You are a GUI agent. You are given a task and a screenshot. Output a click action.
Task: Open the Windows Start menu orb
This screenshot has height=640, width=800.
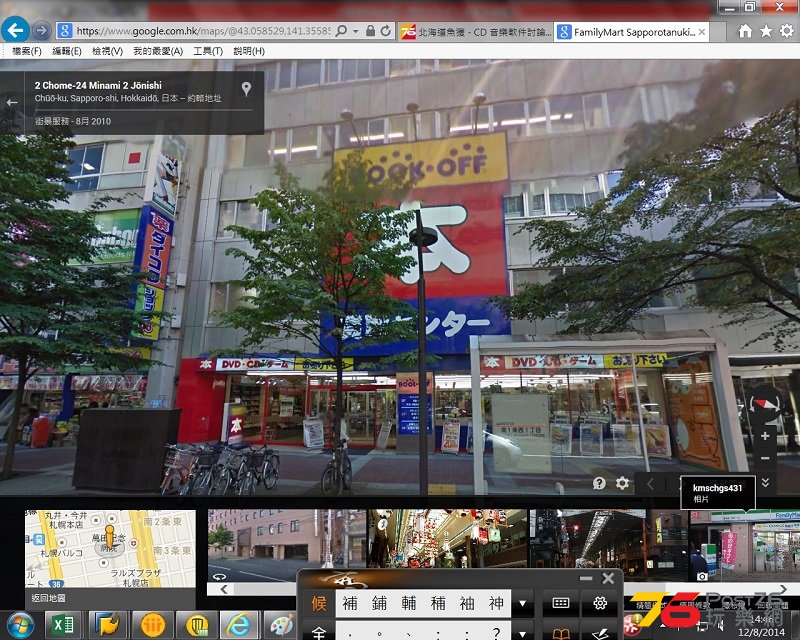point(19,624)
